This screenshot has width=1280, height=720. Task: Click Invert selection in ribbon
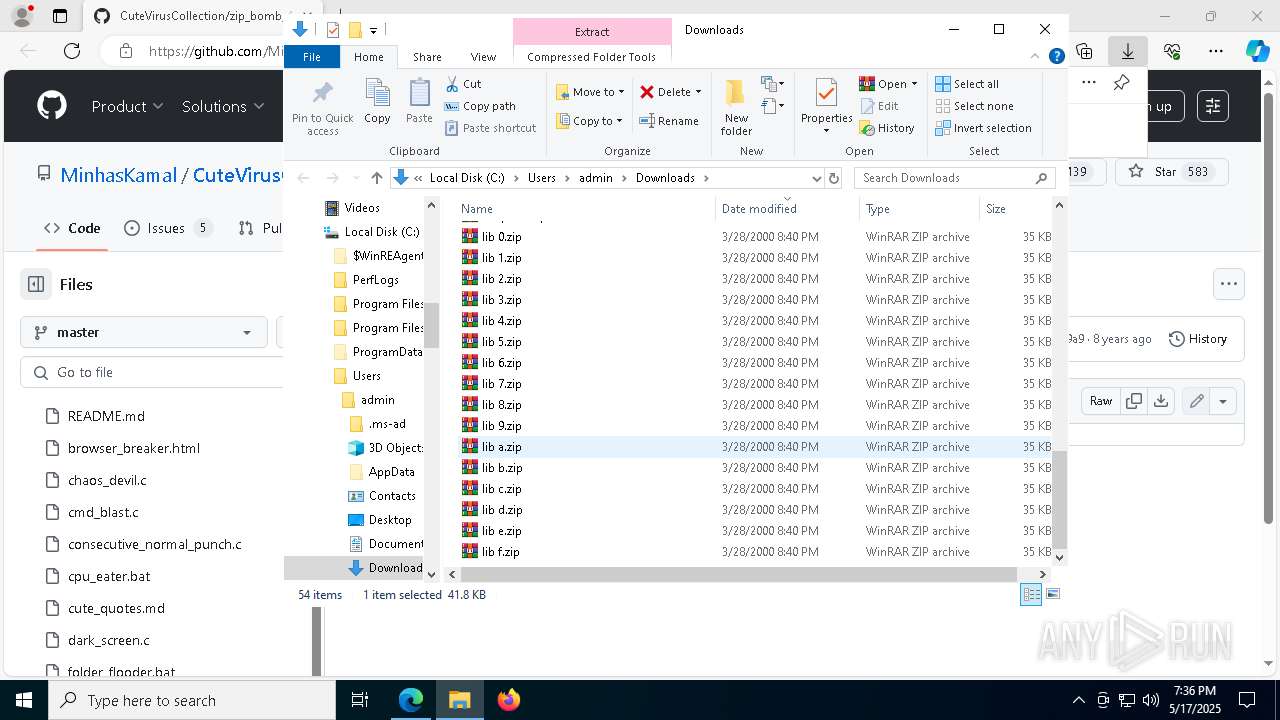(x=984, y=128)
